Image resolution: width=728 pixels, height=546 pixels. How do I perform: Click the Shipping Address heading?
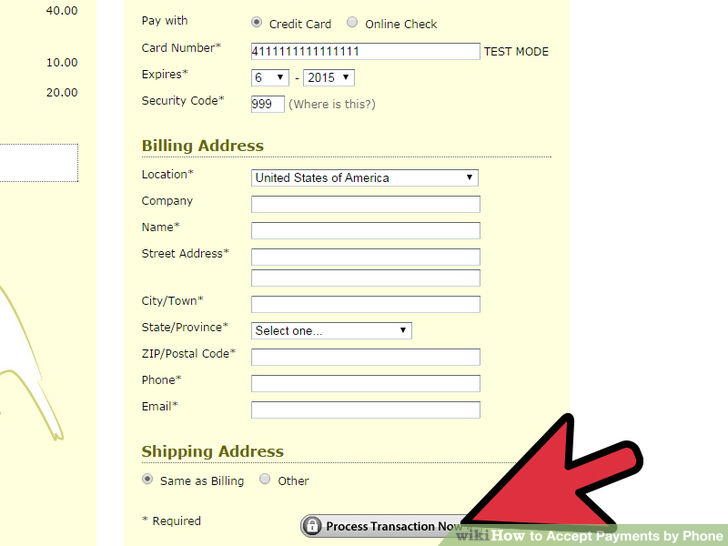pyautogui.click(x=213, y=451)
